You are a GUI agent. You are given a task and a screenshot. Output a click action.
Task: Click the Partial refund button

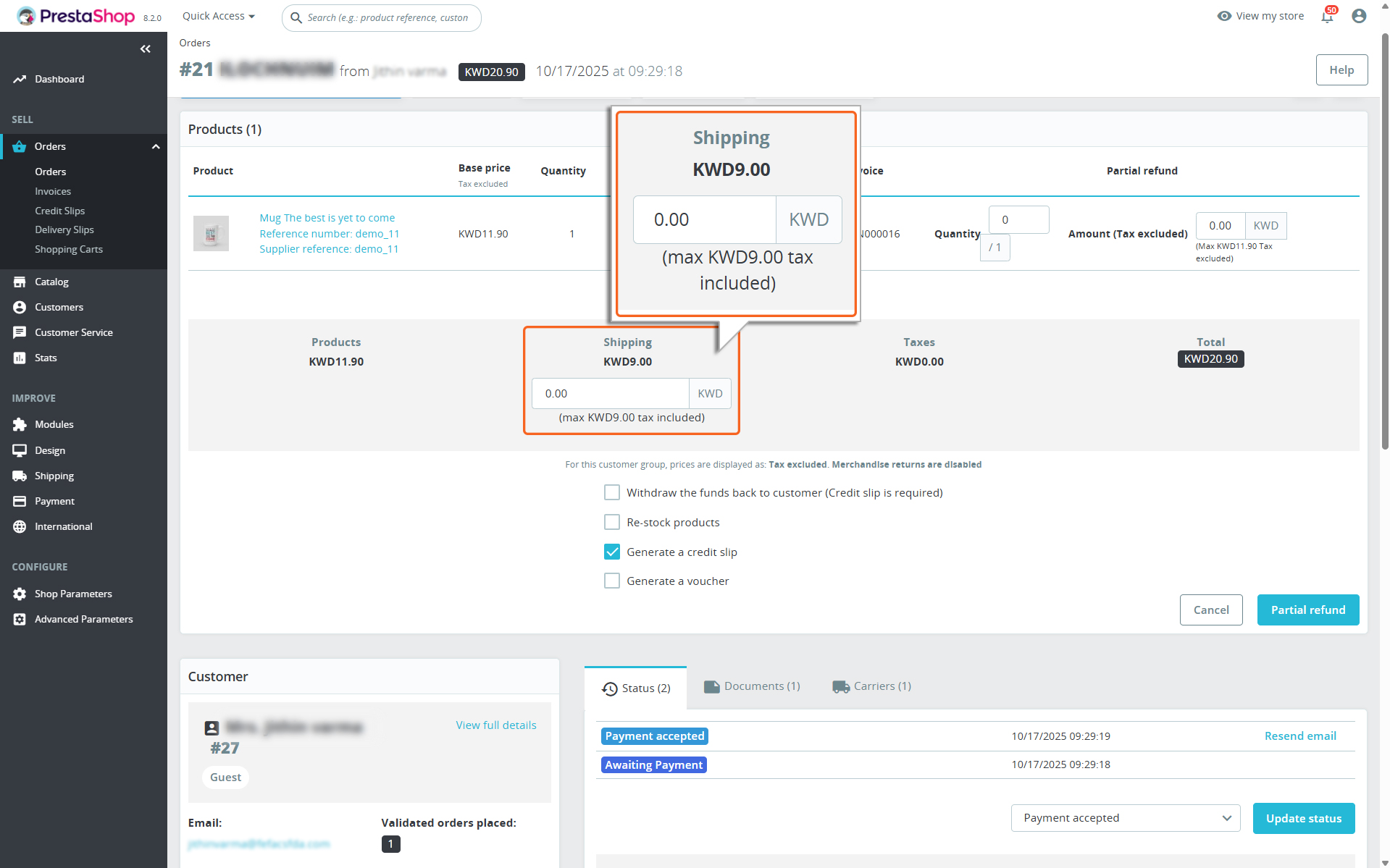pyautogui.click(x=1307, y=610)
